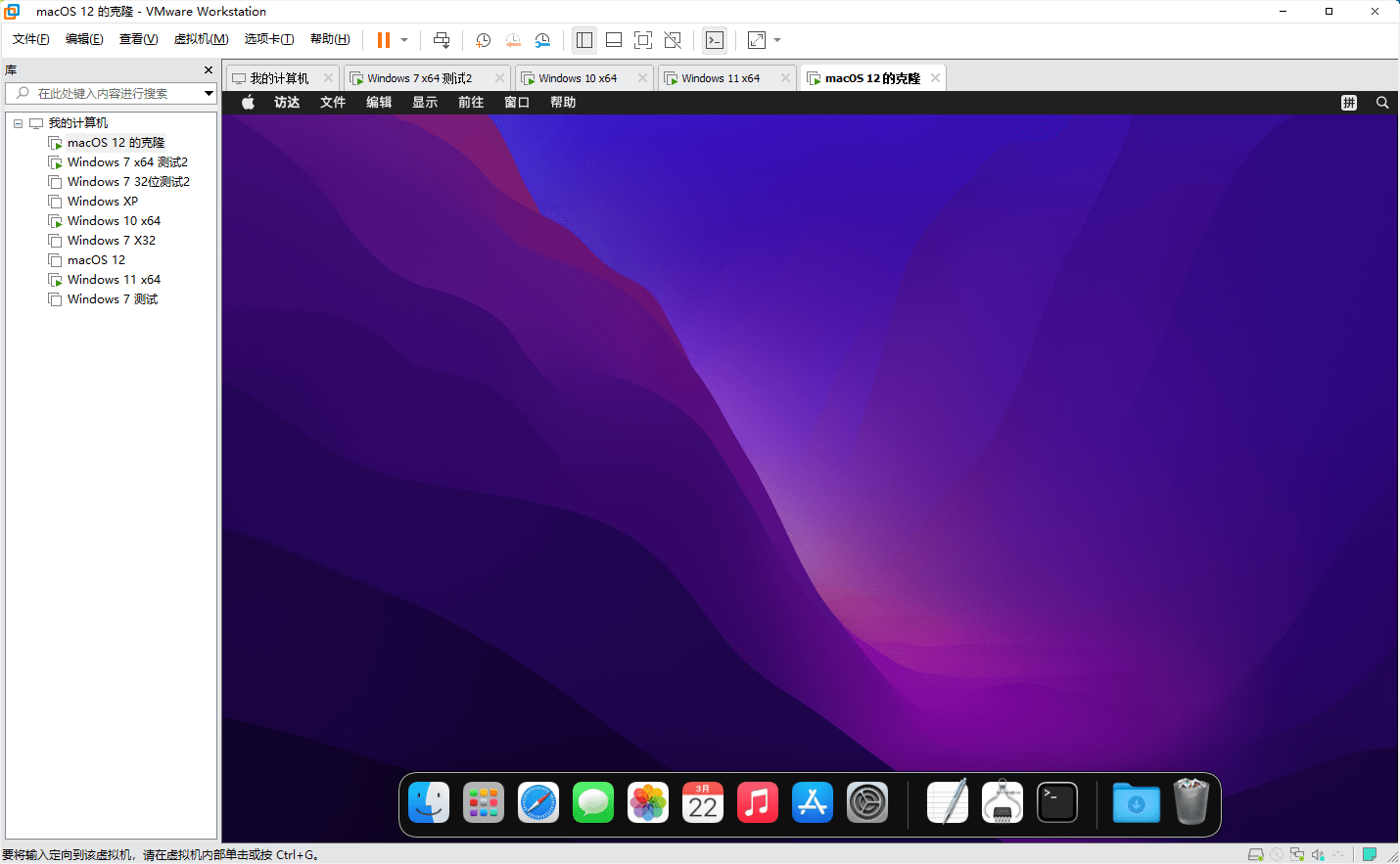
Task: Select Windows 7 X32 in library
Action: (112, 241)
